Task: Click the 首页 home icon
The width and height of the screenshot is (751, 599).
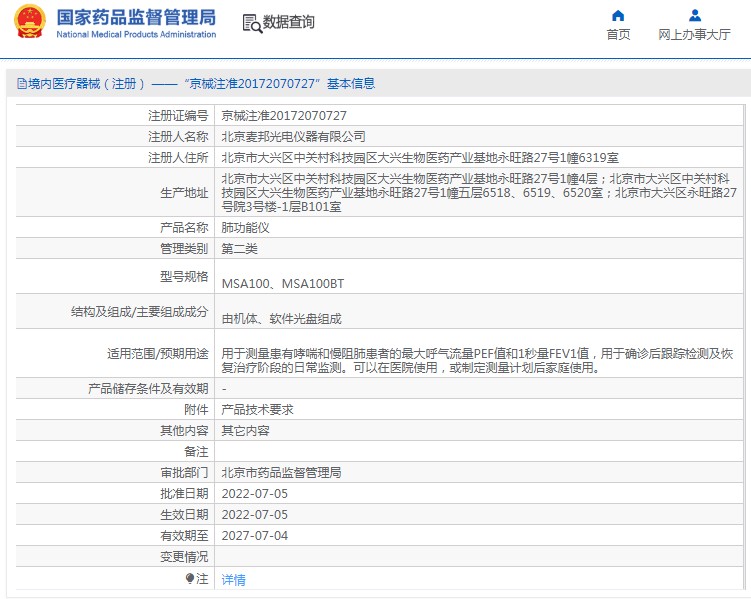Action: 618,16
